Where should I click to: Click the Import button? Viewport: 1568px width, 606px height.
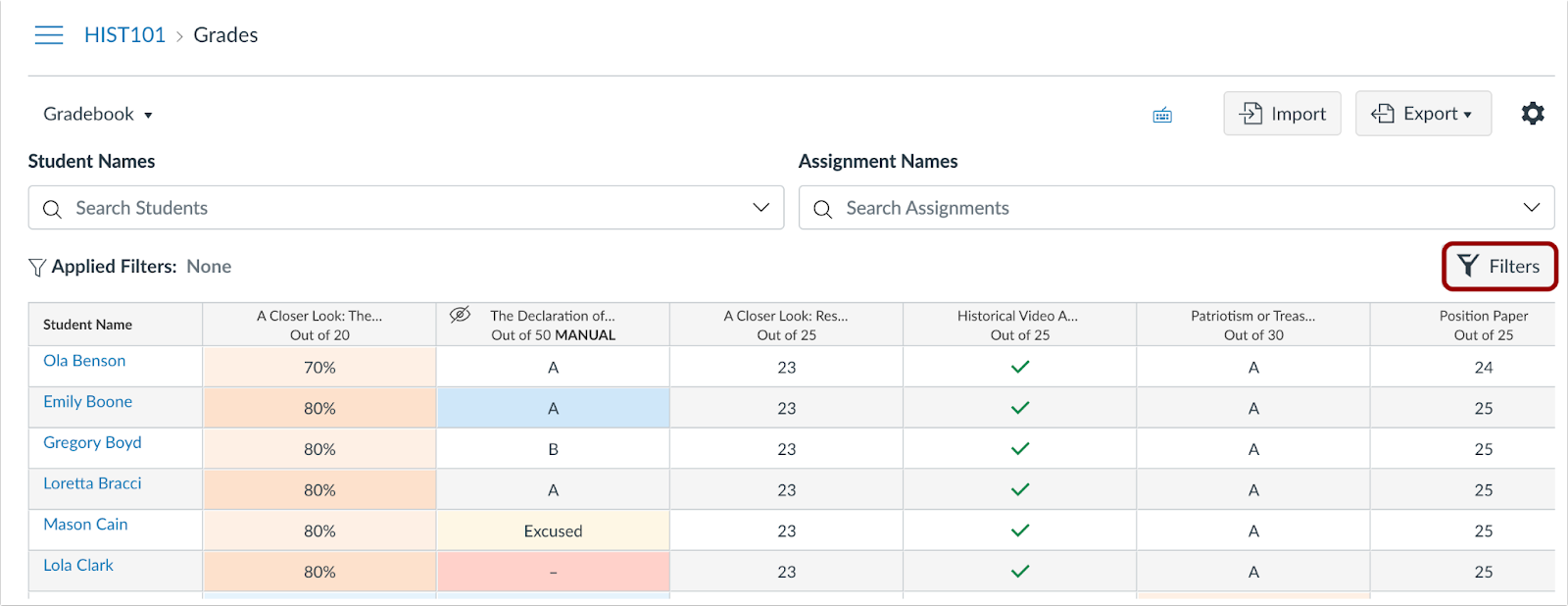pyautogui.click(x=1282, y=114)
